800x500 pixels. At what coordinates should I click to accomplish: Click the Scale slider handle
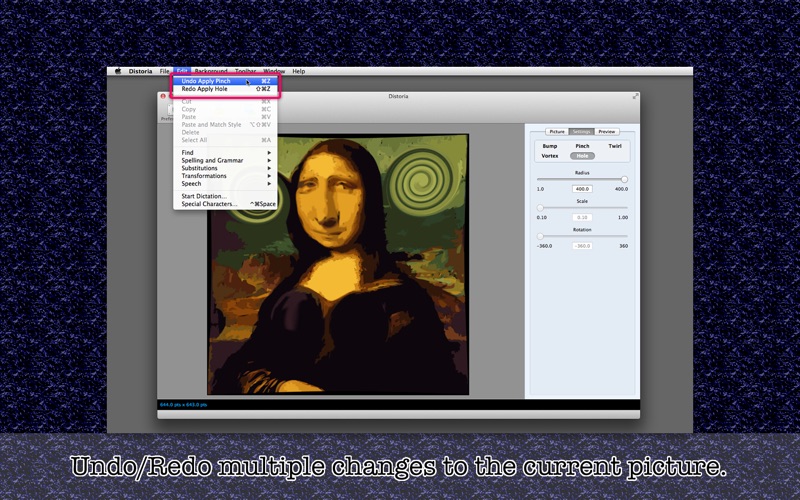pos(540,208)
